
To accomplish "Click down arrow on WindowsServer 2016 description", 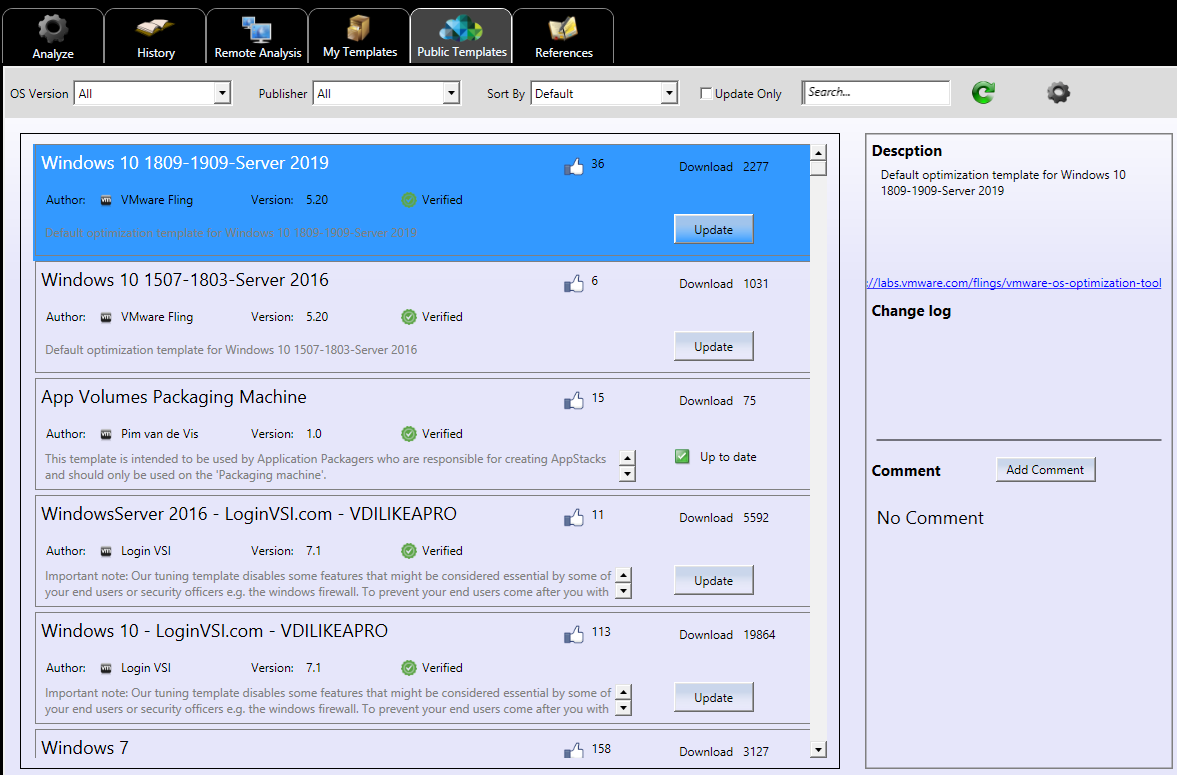I will 622,591.
